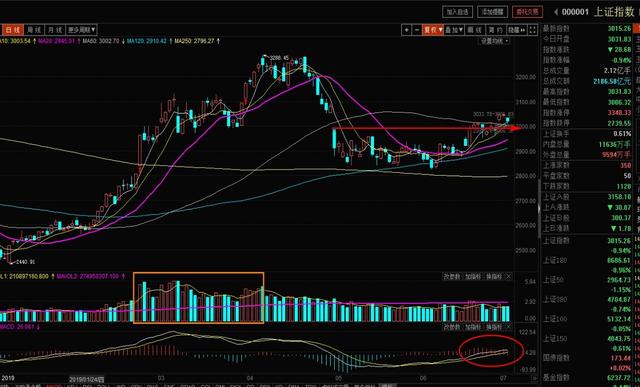The image size is (640, 387).
Task: Switch to the 周线 weekly chart tab
Action: pyautogui.click(x=34, y=30)
